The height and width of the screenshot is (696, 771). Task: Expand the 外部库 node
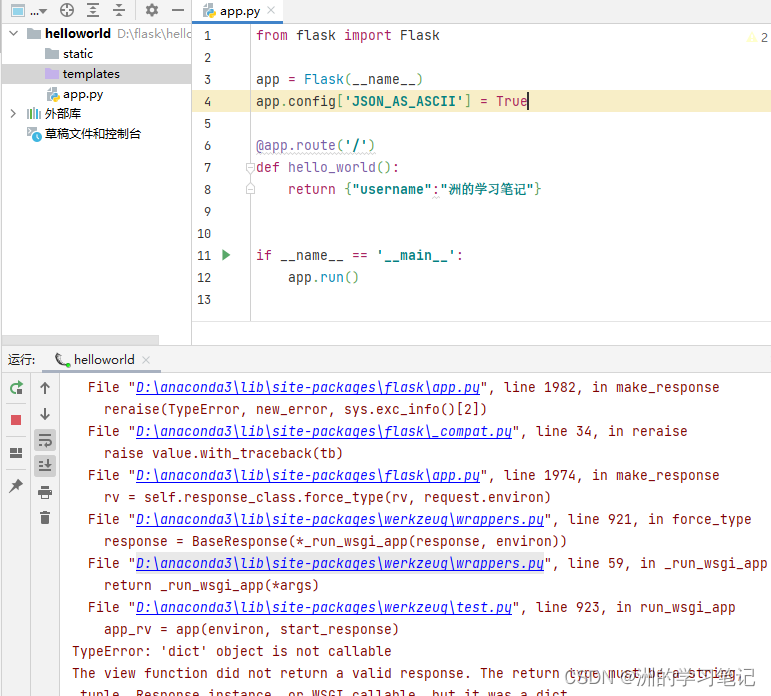tap(13, 114)
